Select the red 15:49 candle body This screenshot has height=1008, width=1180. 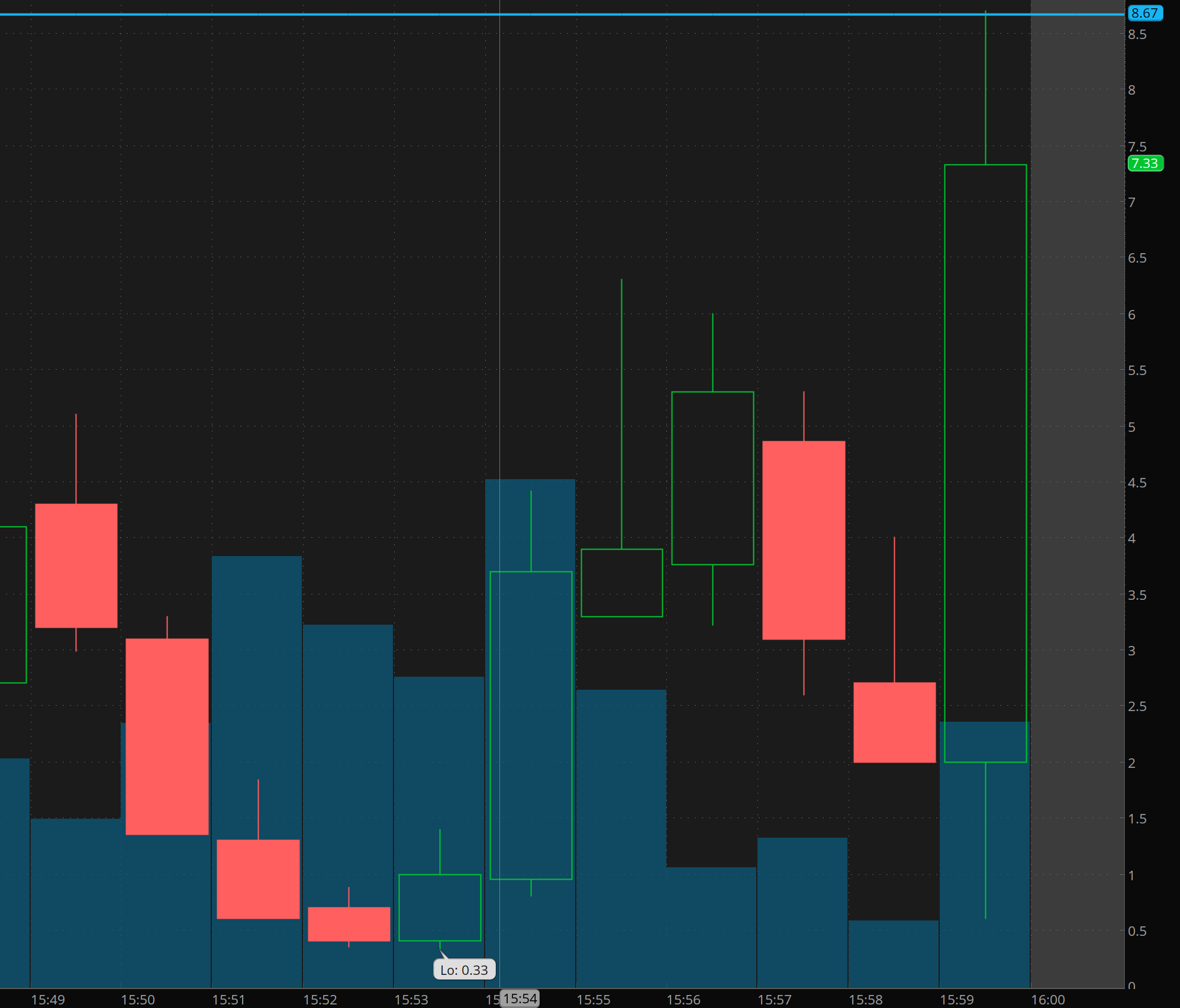pos(76,565)
